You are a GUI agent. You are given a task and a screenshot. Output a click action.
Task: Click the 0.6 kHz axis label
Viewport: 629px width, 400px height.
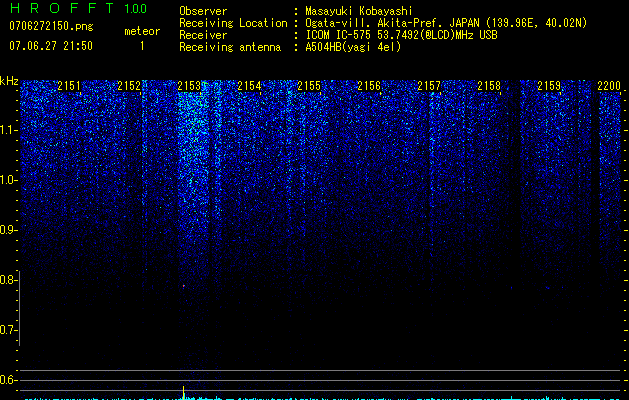tap(8, 380)
